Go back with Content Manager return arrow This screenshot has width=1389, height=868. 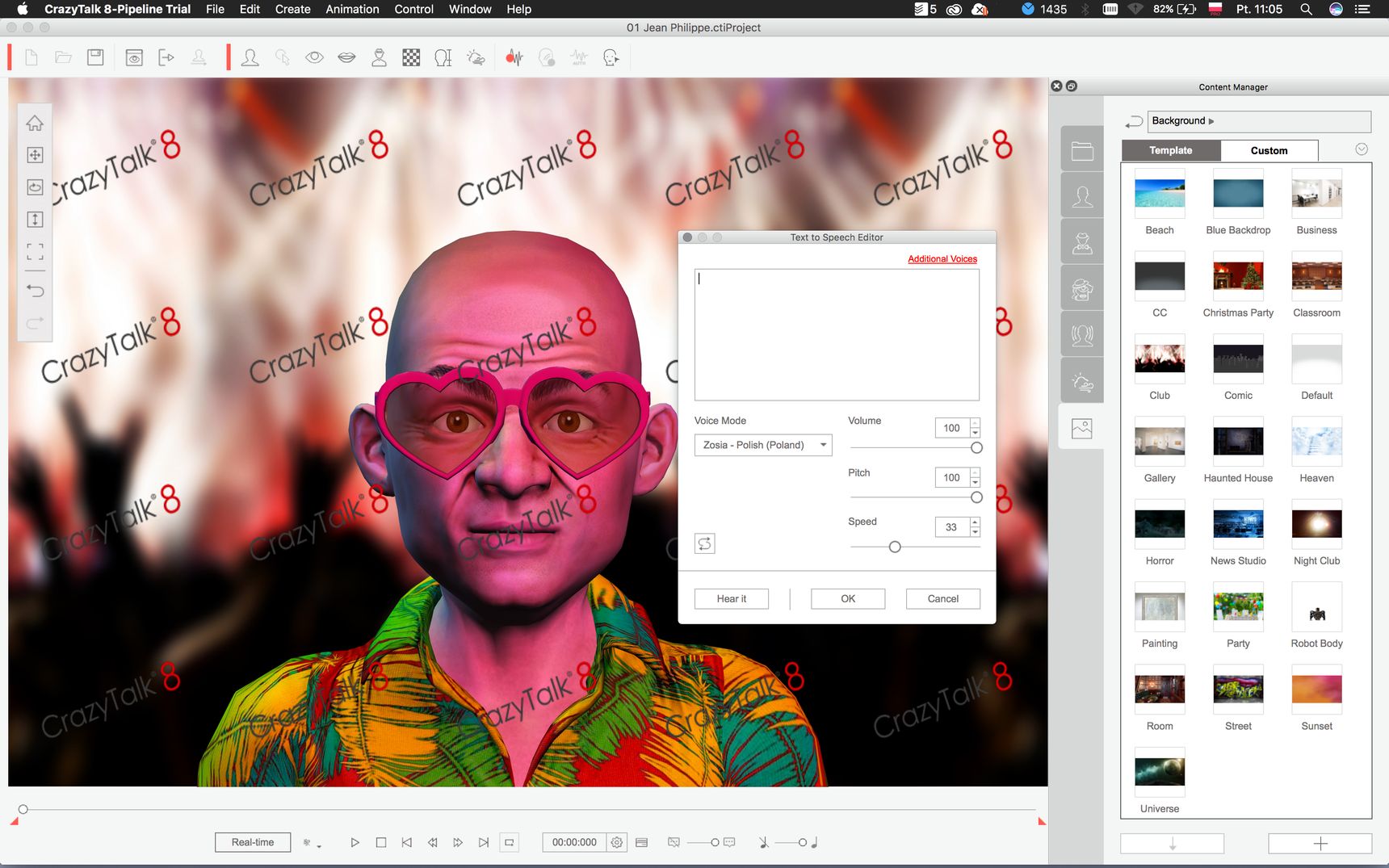click(x=1134, y=121)
